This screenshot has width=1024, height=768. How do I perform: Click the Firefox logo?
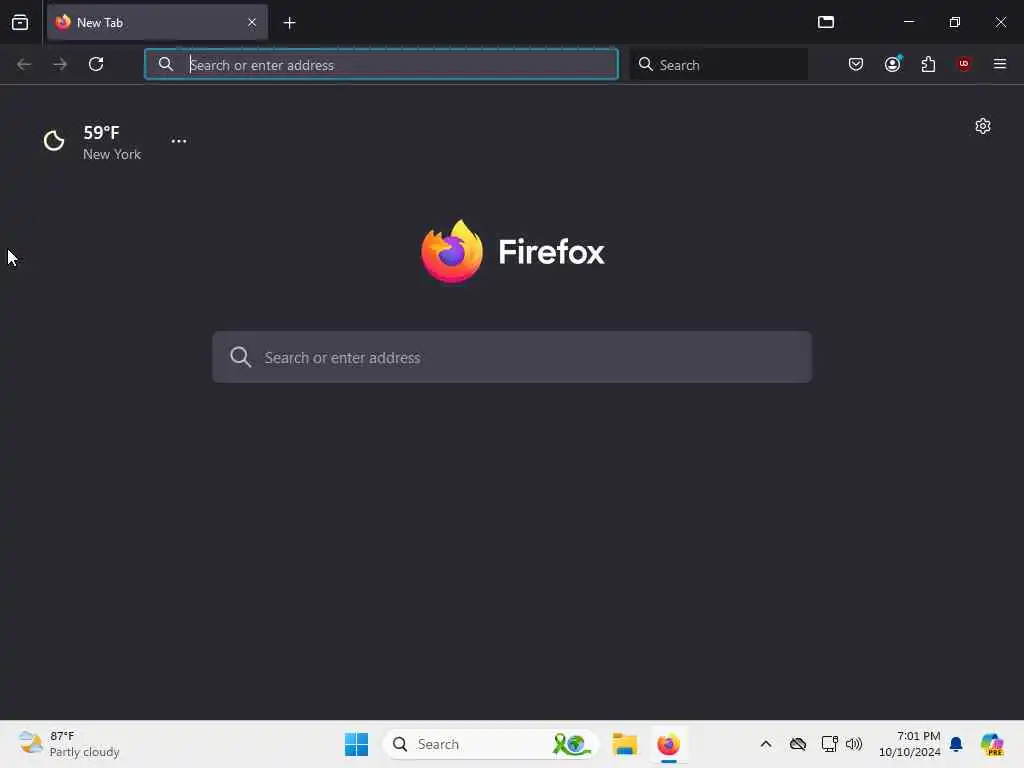[513, 251]
